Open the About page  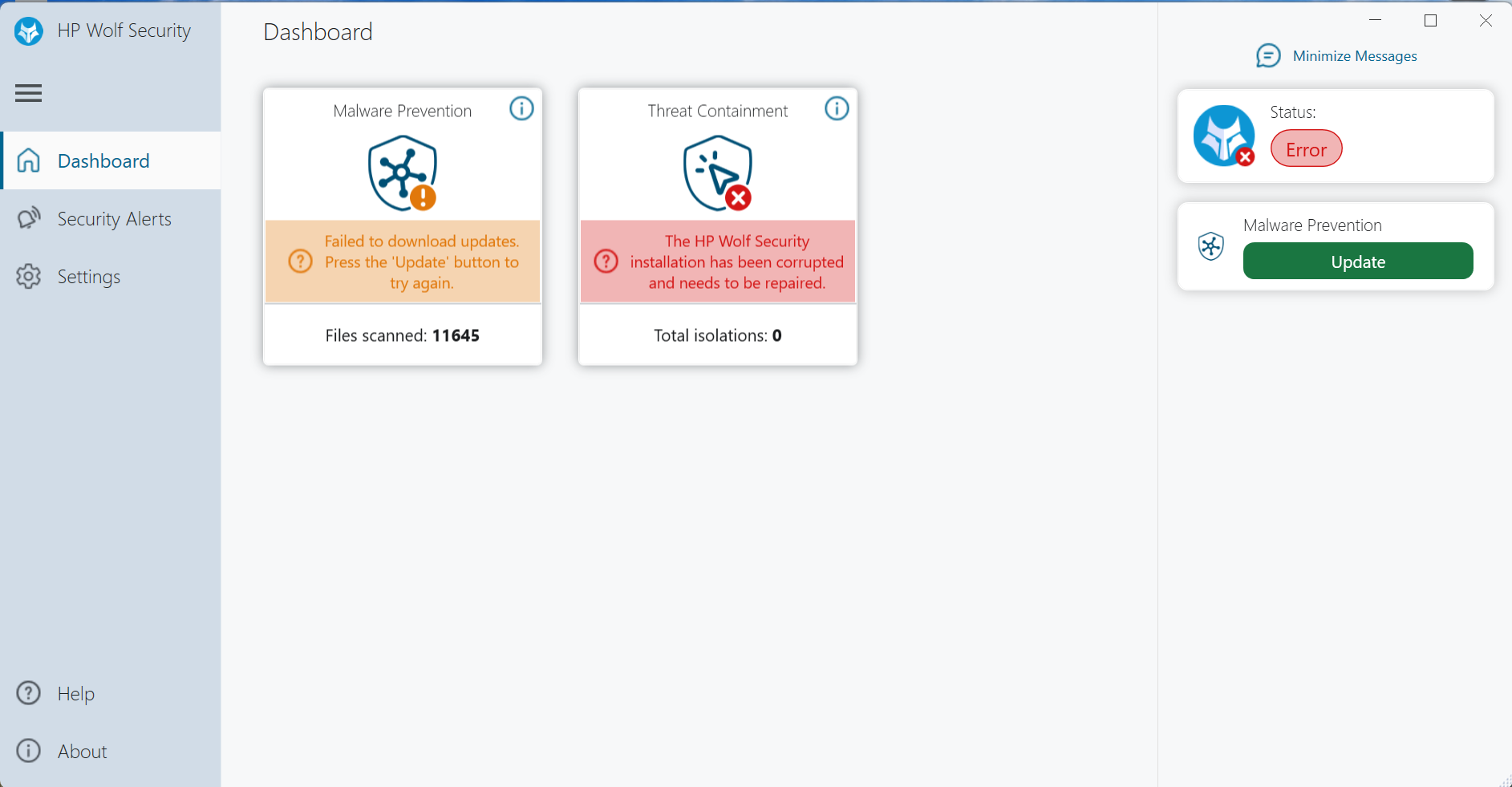coord(82,752)
